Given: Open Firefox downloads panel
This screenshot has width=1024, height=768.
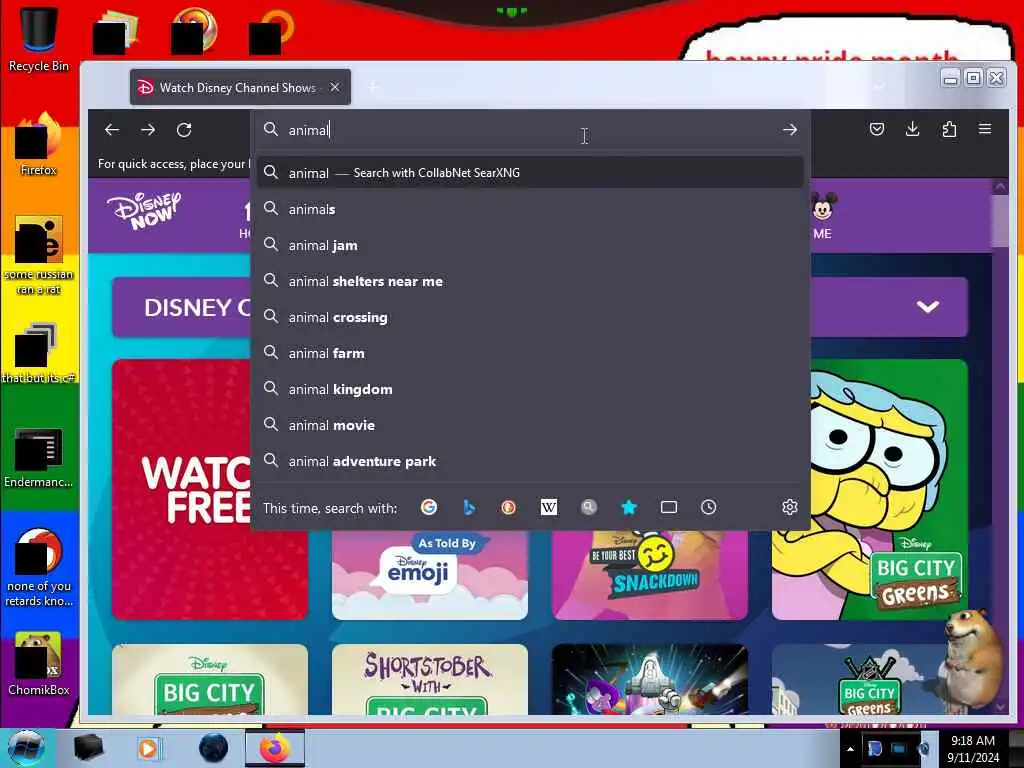Looking at the screenshot, I should click(912, 129).
